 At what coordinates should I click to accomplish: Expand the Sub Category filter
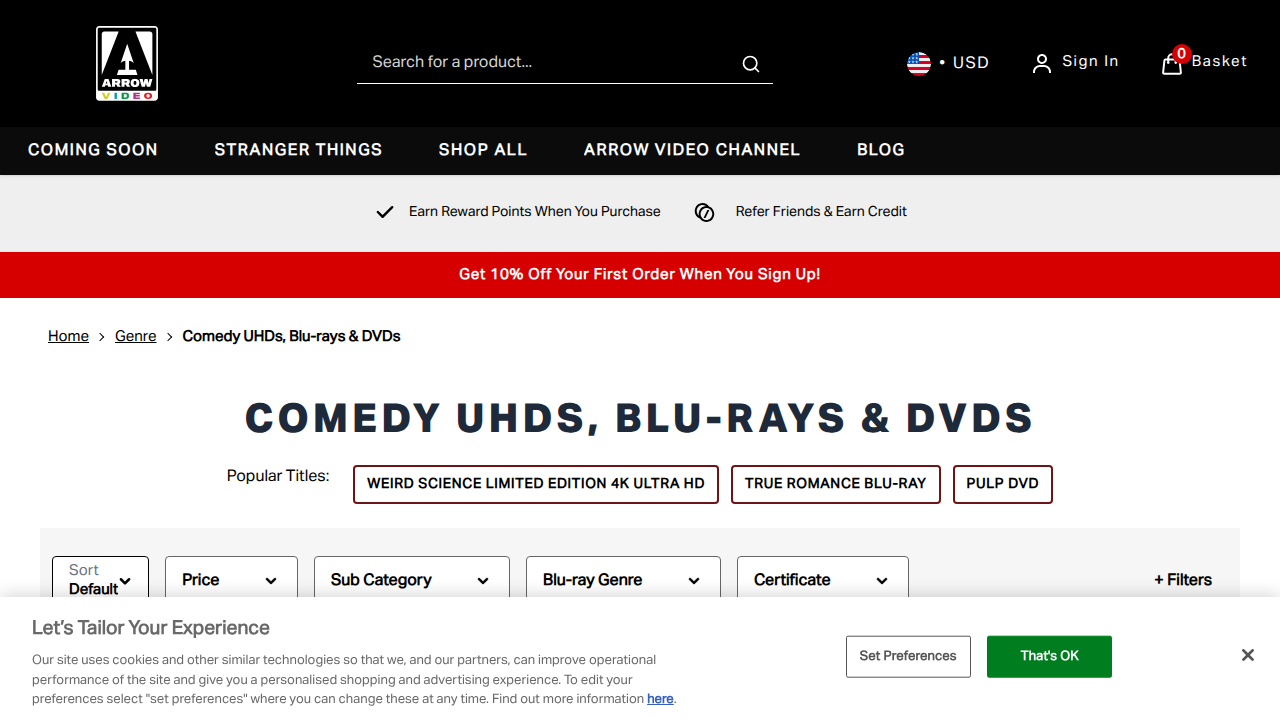coord(412,579)
